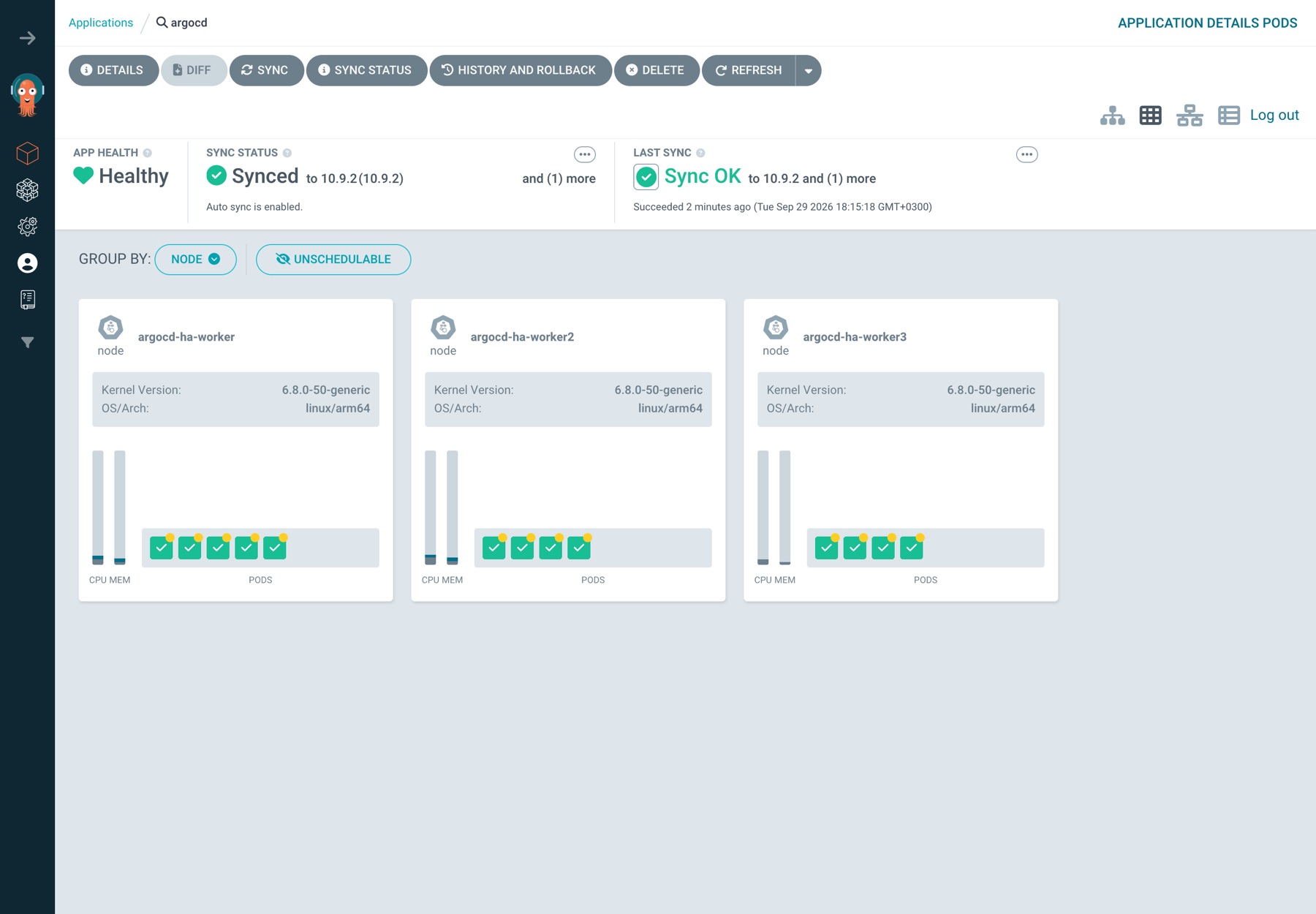Switch to the tree view icon
Screen dimensions: 1316x914
point(1113,116)
